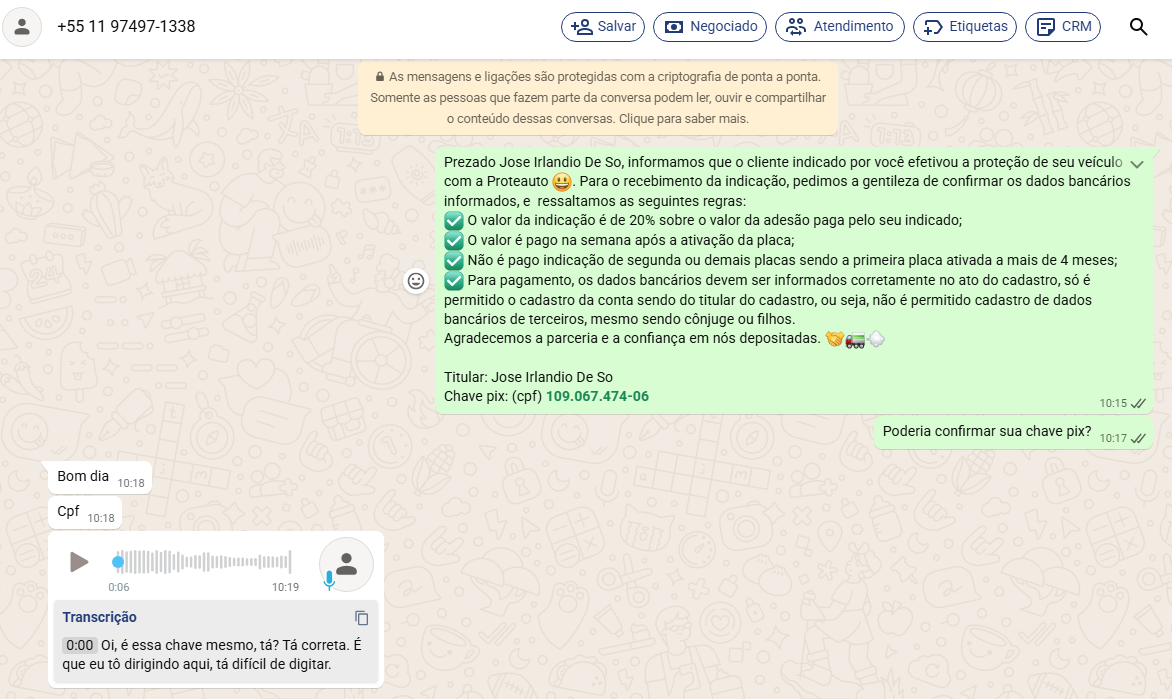This screenshot has height=699, width=1172.
Task: Open the Negociado button
Action: [x=710, y=27]
